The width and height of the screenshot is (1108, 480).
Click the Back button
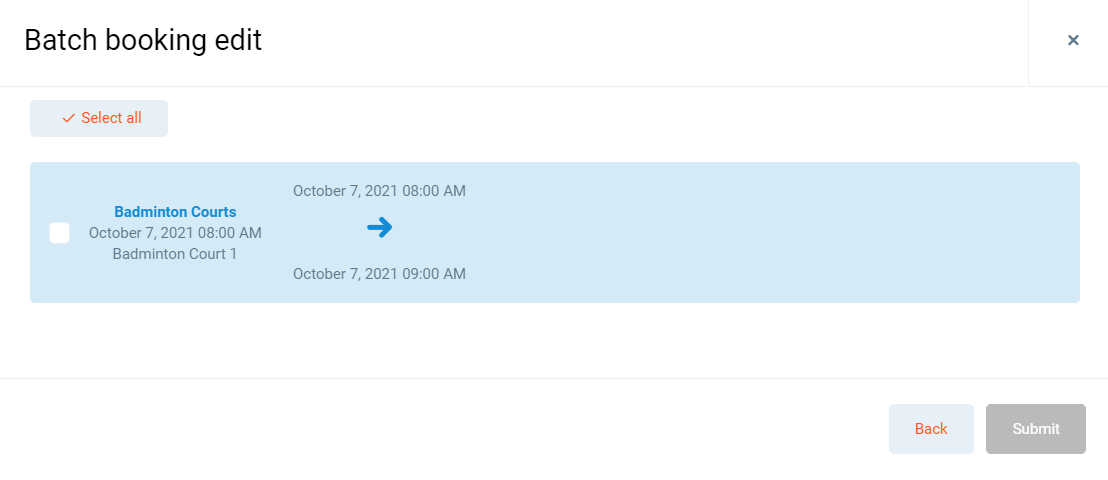click(x=930, y=429)
